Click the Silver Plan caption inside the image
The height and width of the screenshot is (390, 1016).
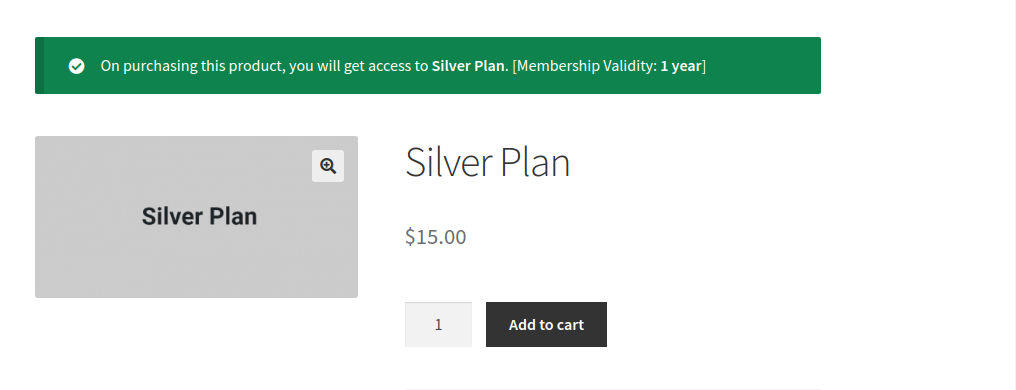coord(200,216)
